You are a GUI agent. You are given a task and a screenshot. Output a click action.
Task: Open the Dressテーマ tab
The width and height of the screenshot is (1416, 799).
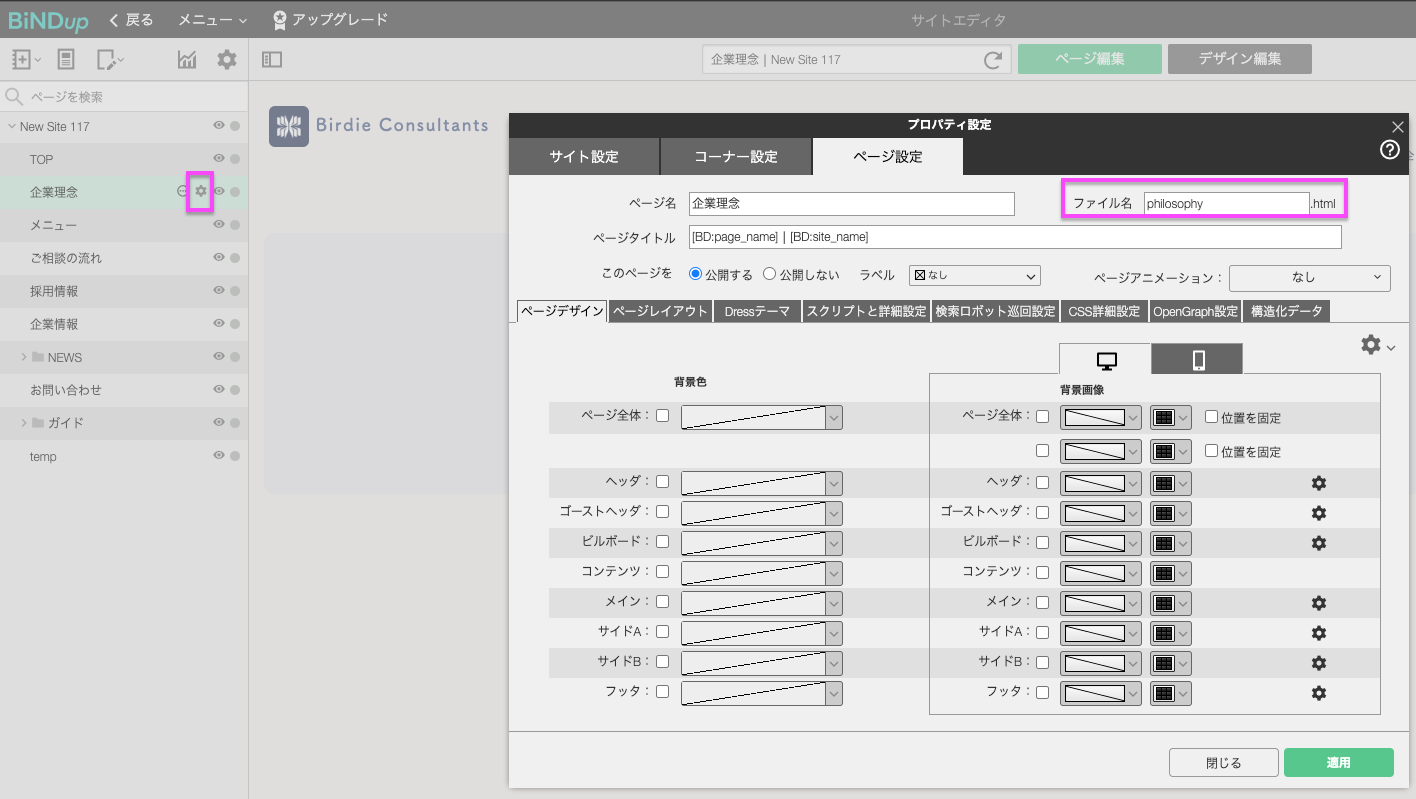click(757, 311)
